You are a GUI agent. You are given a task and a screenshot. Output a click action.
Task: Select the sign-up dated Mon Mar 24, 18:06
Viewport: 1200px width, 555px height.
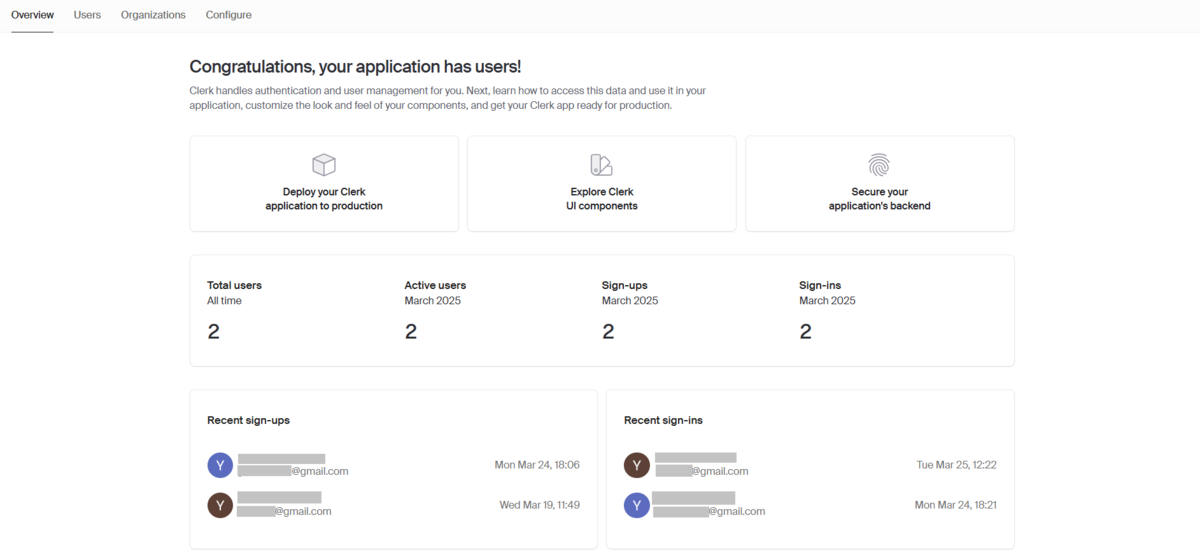(393, 465)
